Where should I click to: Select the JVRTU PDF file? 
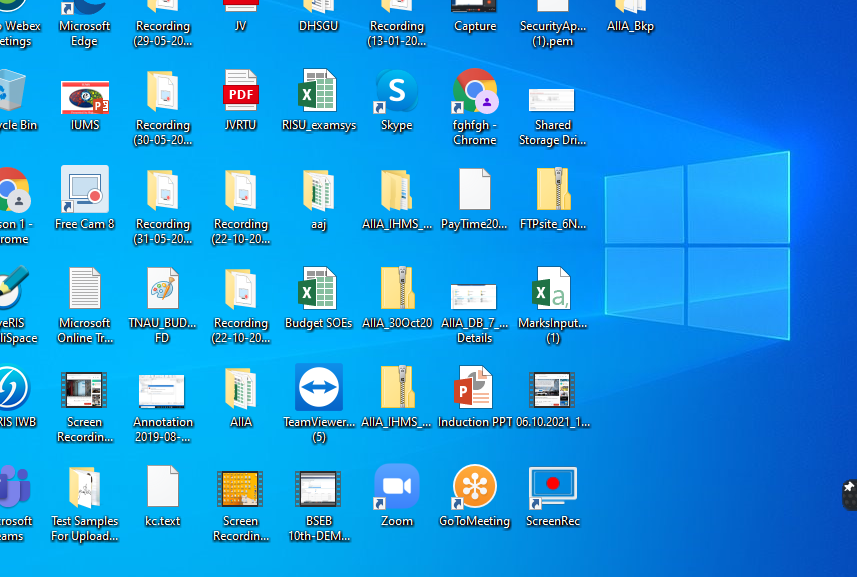pyautogui.click(x=240, y=92)
